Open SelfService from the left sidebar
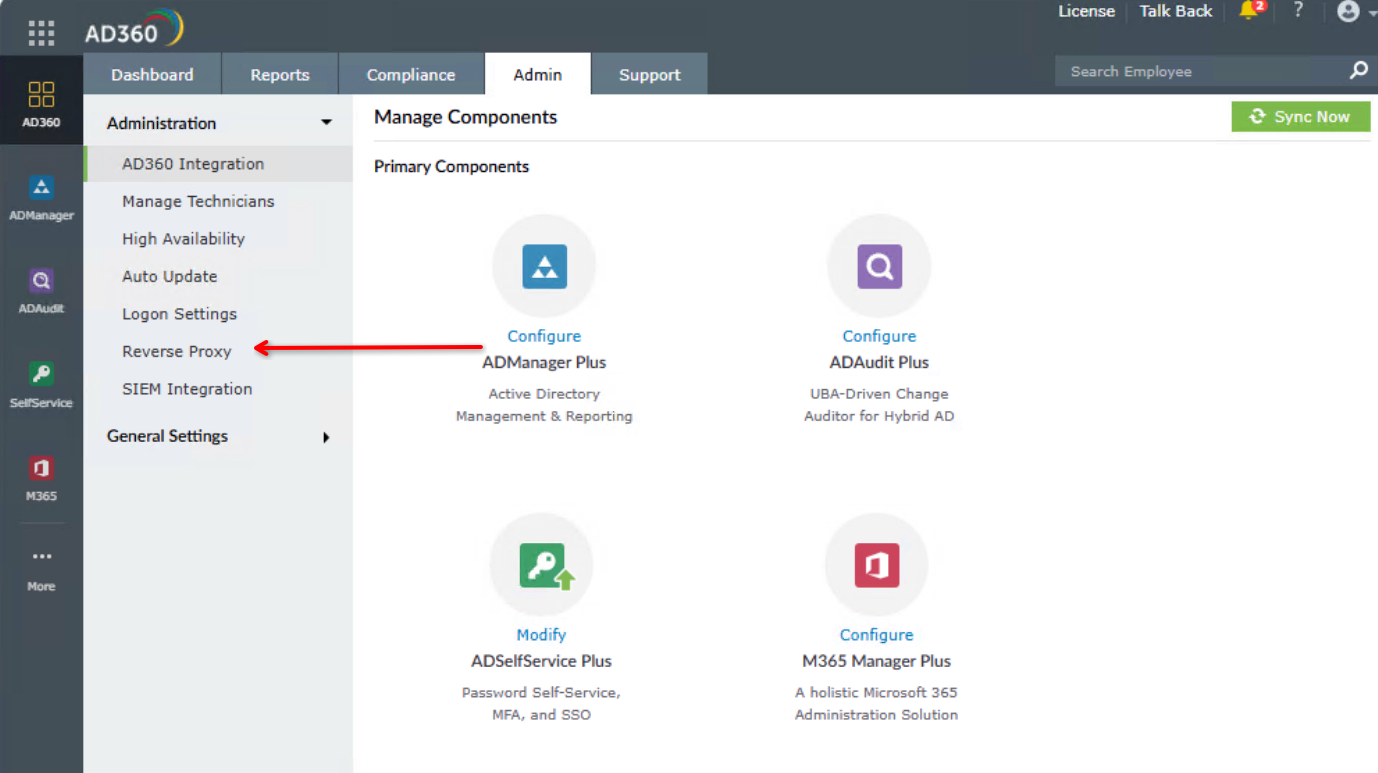The image size is (1378, 773). (41, 385)
